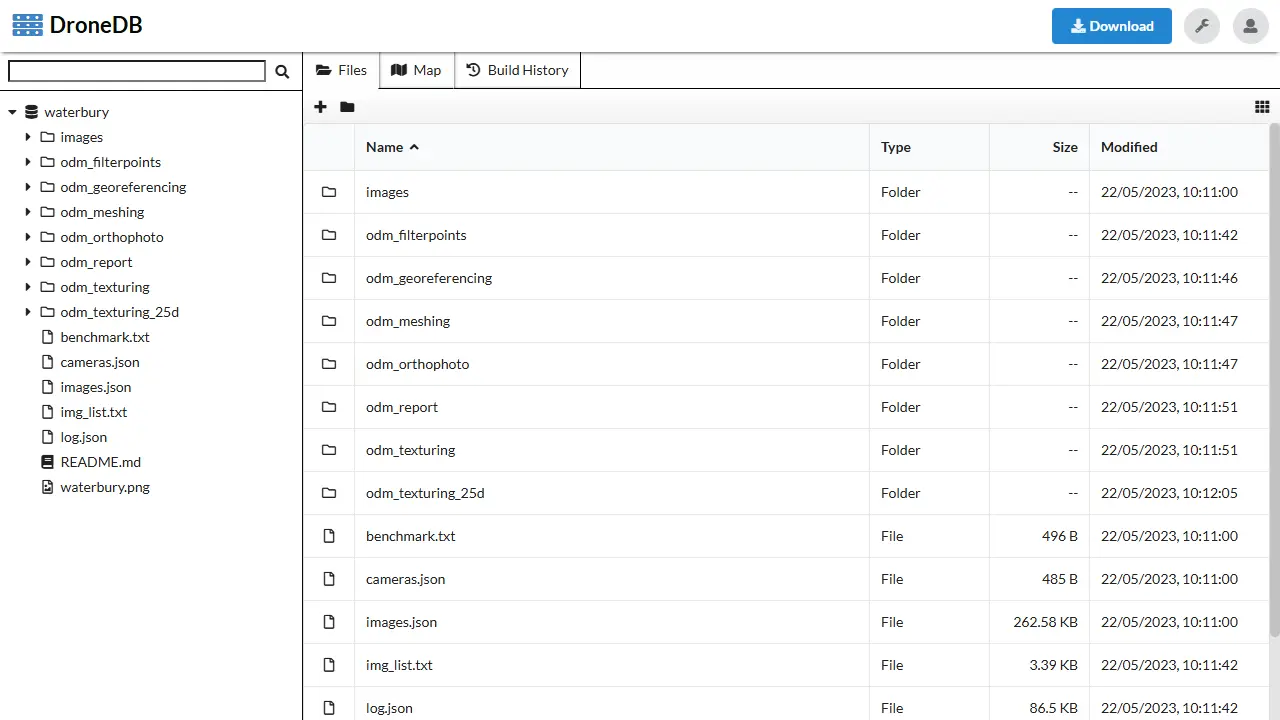Click the search magnifier icon
Image resolution: width=1280 pixels, height=720 pixels.
point(282,71)
